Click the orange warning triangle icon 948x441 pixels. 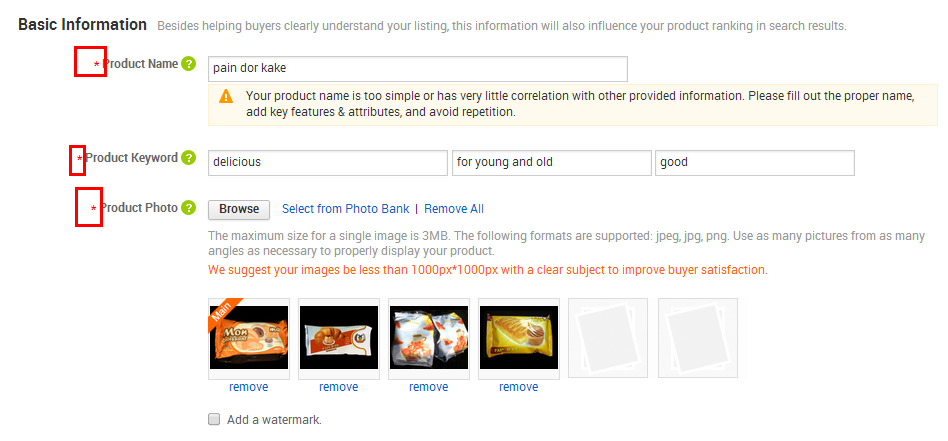[226, 96]
